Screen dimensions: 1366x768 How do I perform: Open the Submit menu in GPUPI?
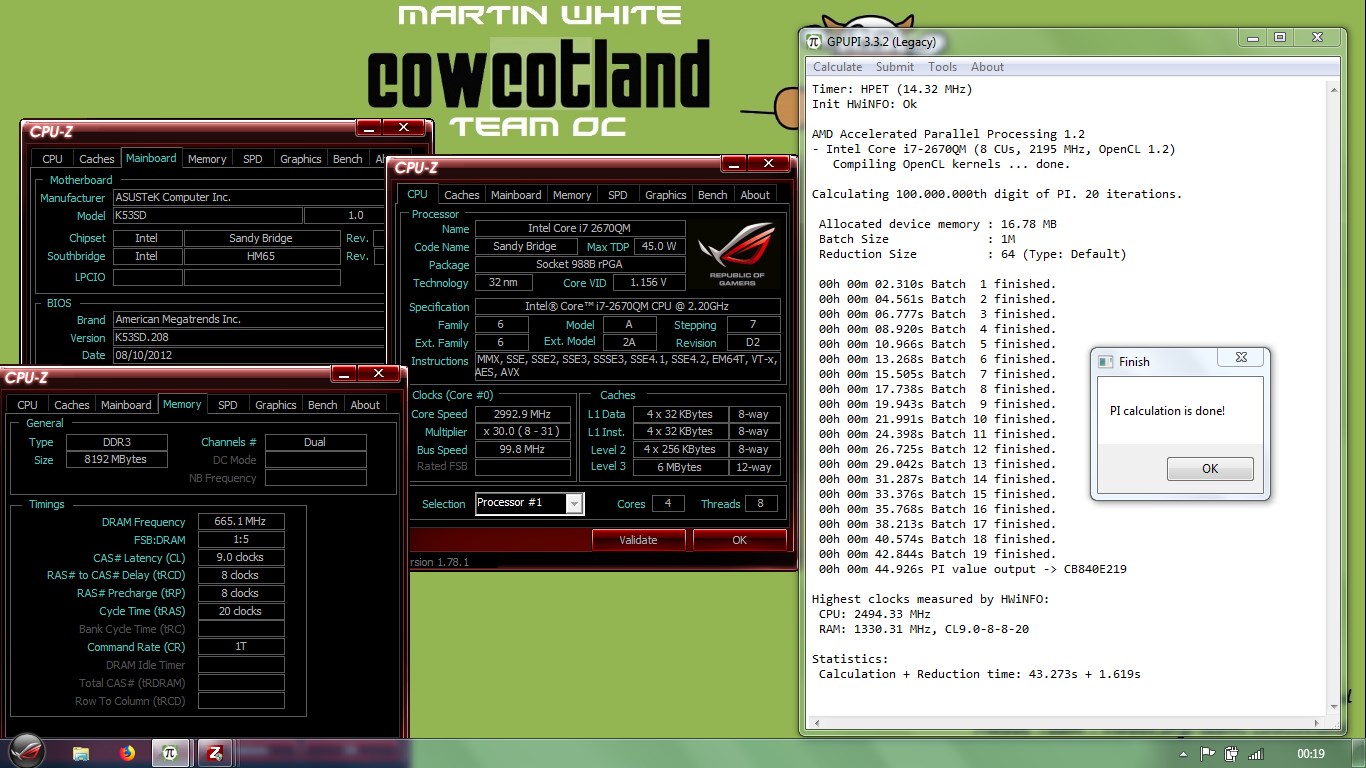[x=894, y=67]
